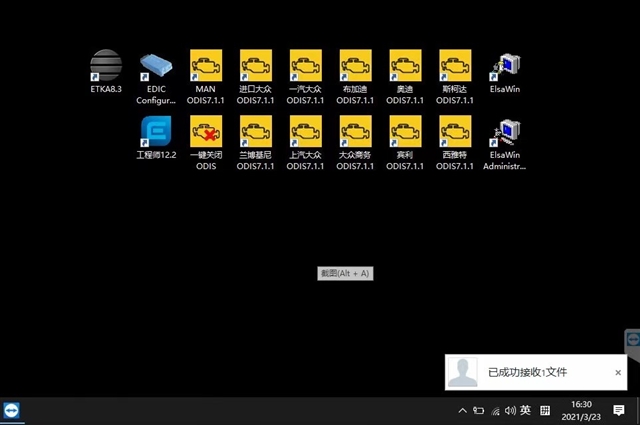Click the battery tray icon

tap(478, 410)
